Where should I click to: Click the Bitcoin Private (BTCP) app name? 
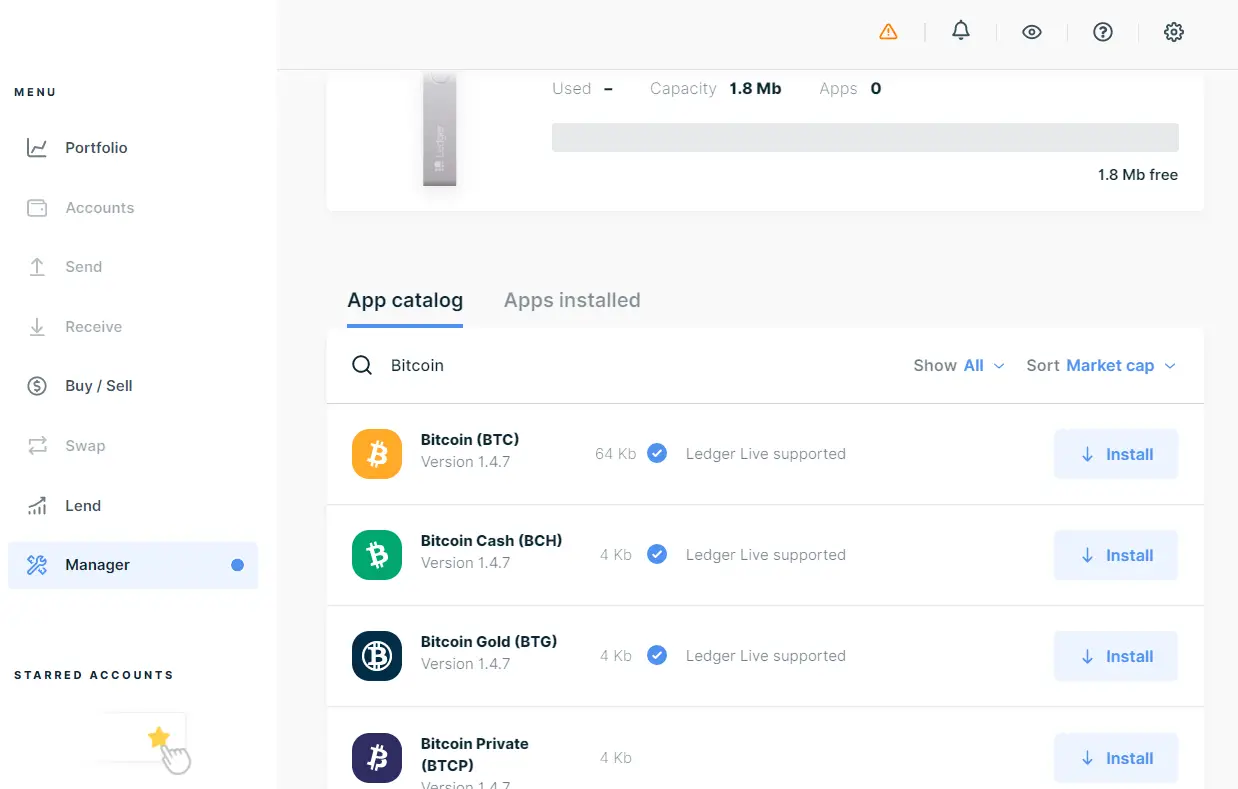click(x=475, y=755)
